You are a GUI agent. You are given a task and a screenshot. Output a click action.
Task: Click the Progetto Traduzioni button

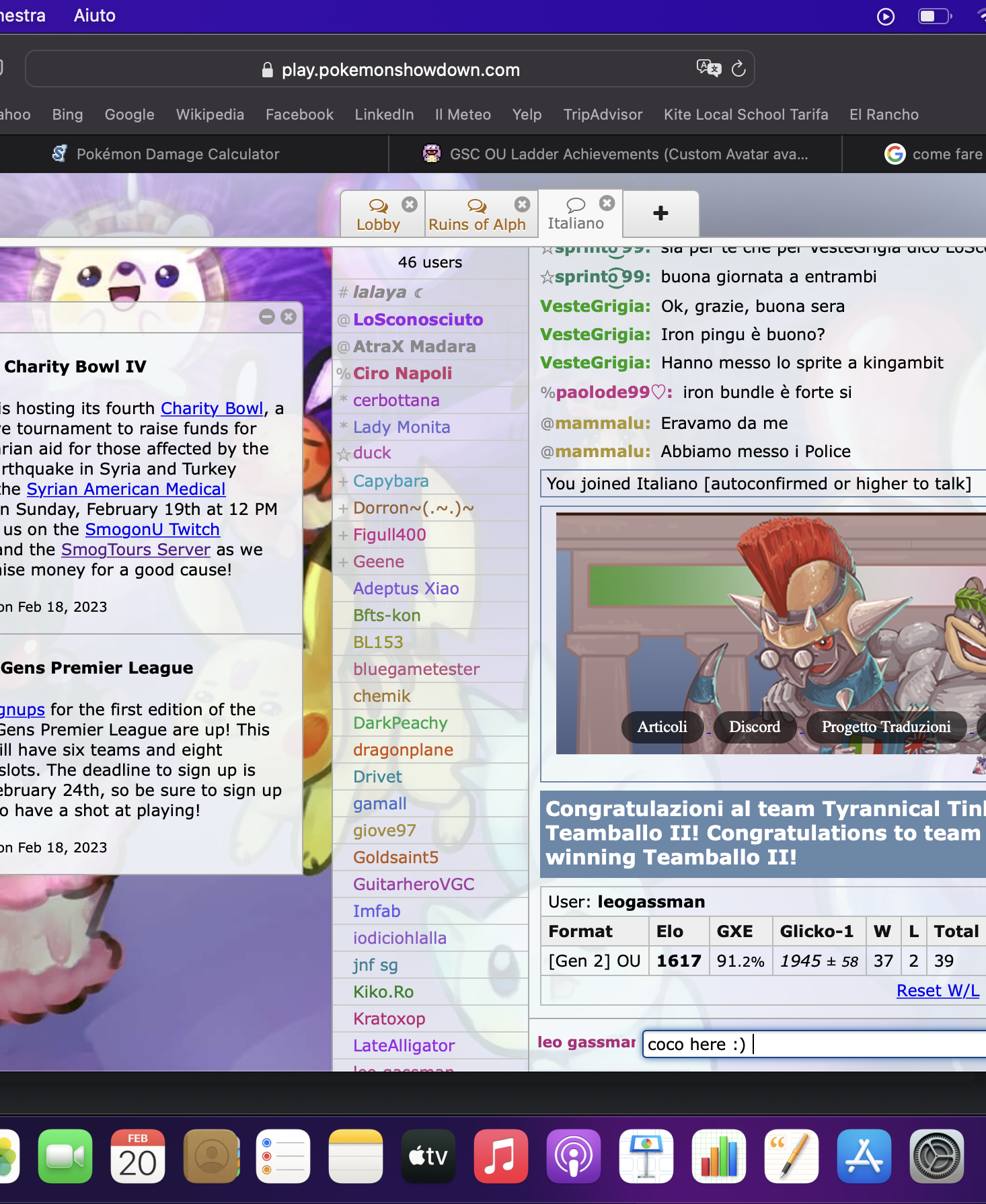(x=886, y=727)
